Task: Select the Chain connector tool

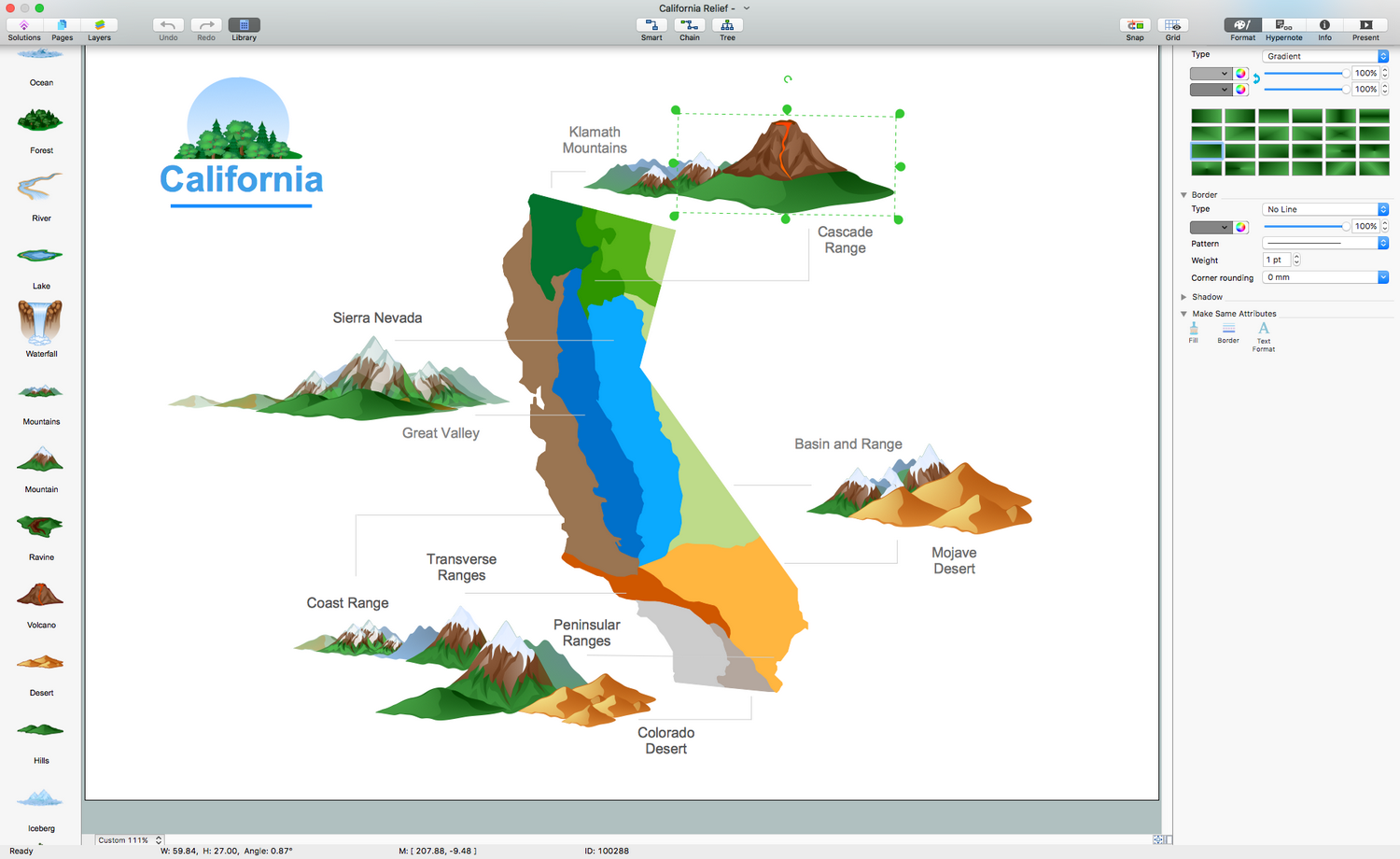Action: coord(690,30)
